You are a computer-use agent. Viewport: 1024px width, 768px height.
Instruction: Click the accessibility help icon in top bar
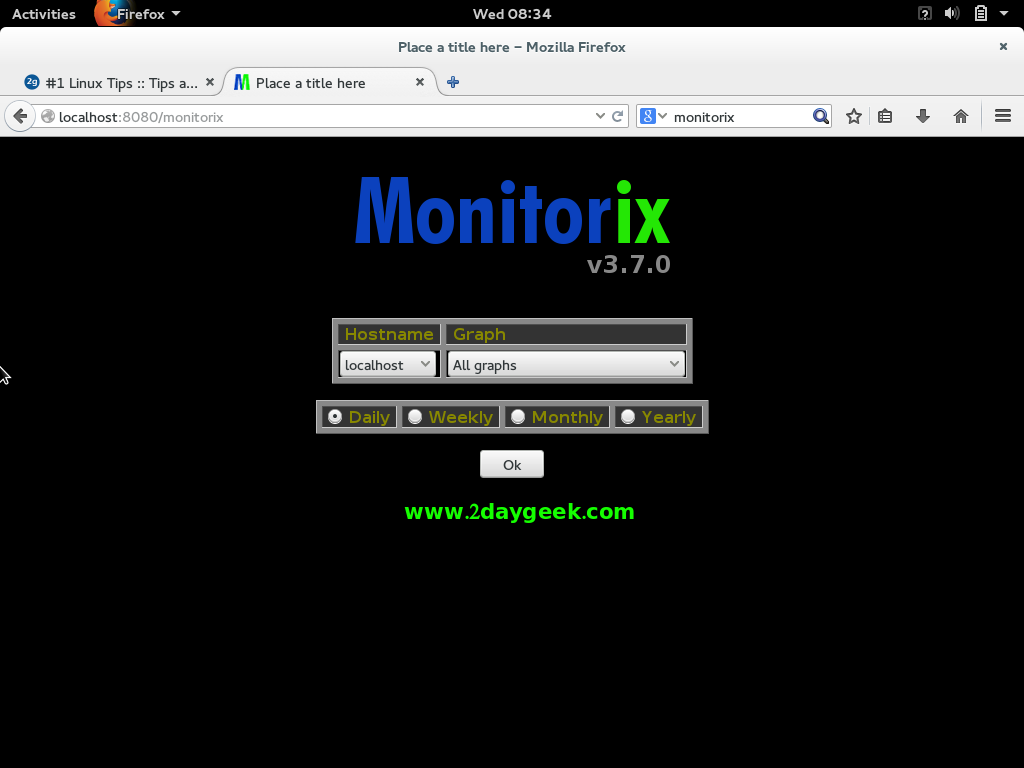tap(925, 13)
